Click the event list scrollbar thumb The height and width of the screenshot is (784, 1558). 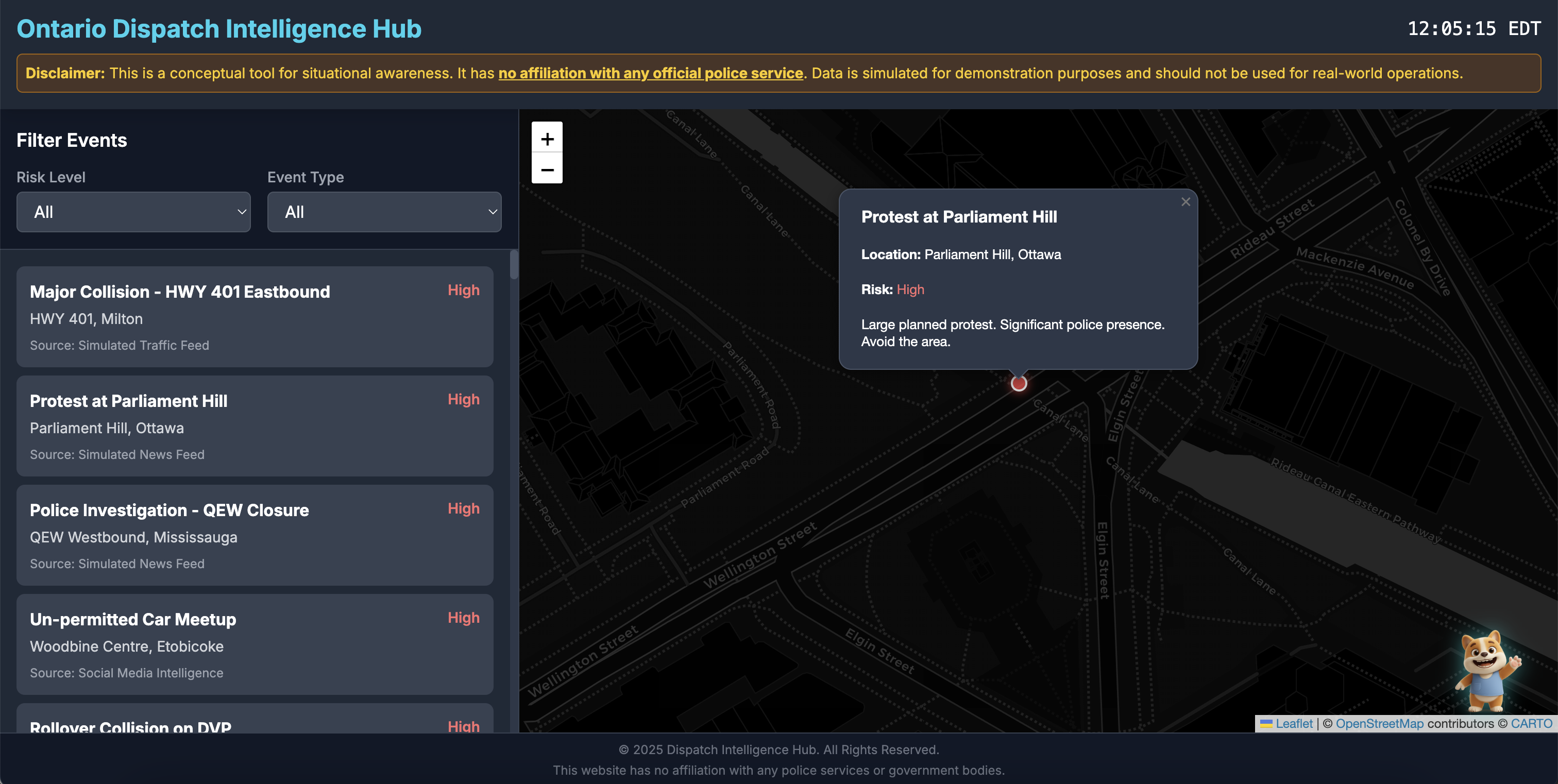[x=514, y=265]
